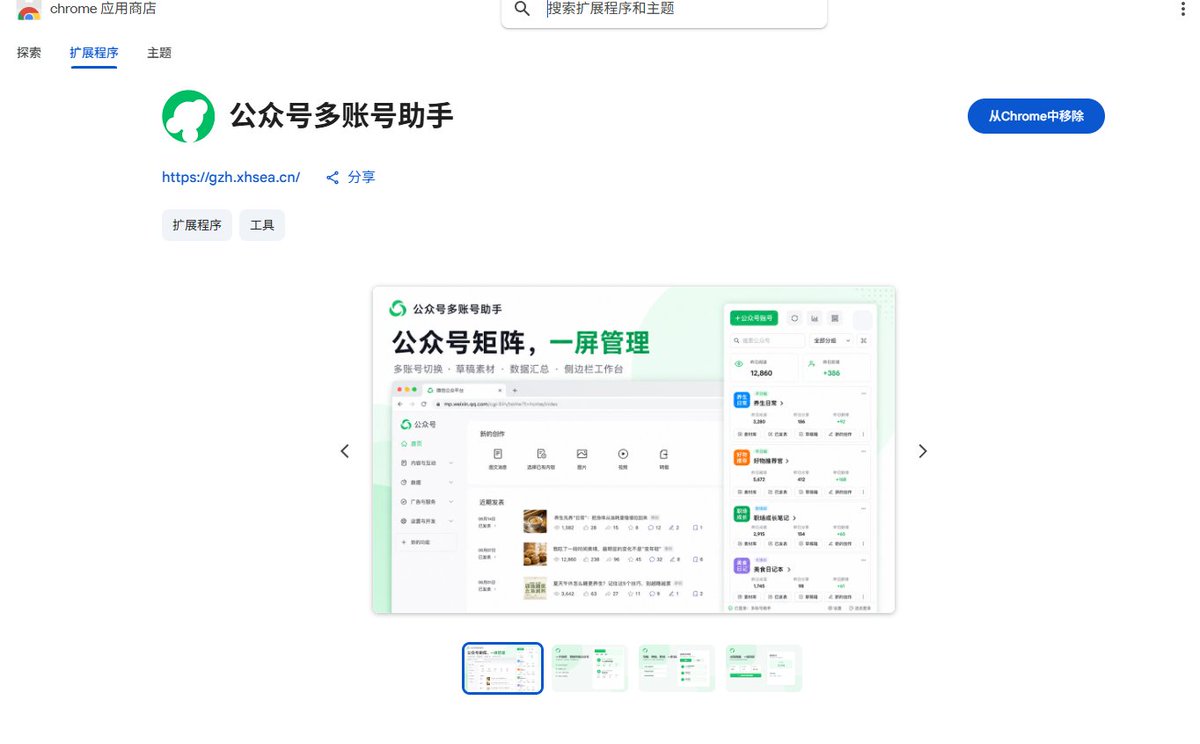Open the three-dot menu at top right

(x=1184, y=9)
